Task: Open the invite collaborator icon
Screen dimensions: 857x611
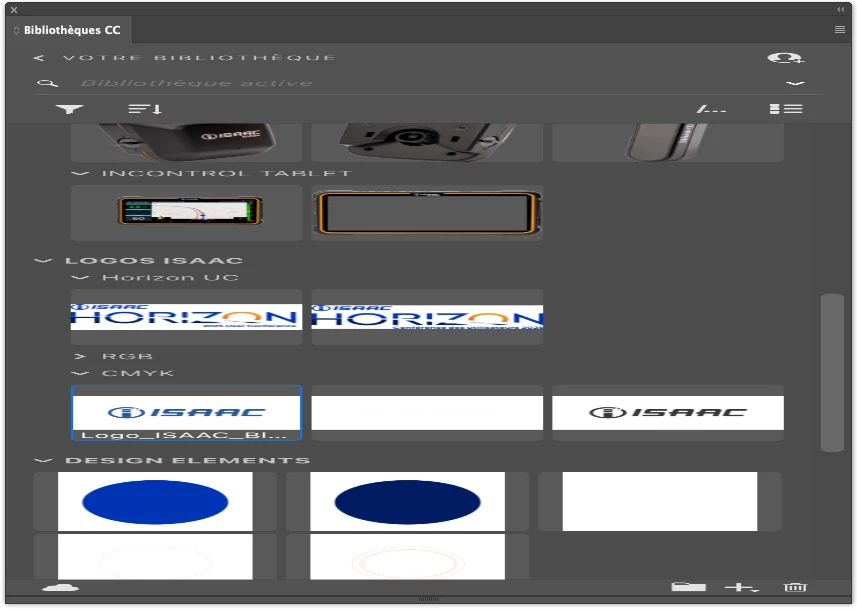Action: [785, 58]
